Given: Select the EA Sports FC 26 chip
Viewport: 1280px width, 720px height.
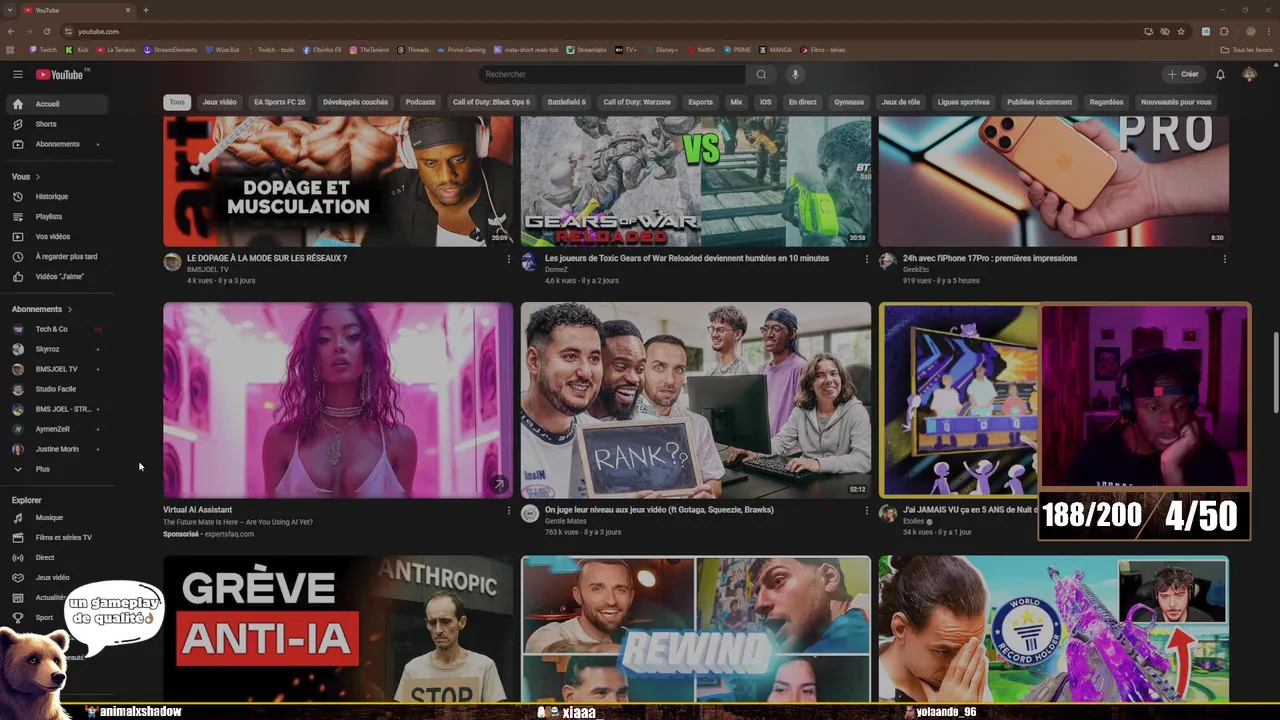Looking at the screenshot, I should (280, 102).
